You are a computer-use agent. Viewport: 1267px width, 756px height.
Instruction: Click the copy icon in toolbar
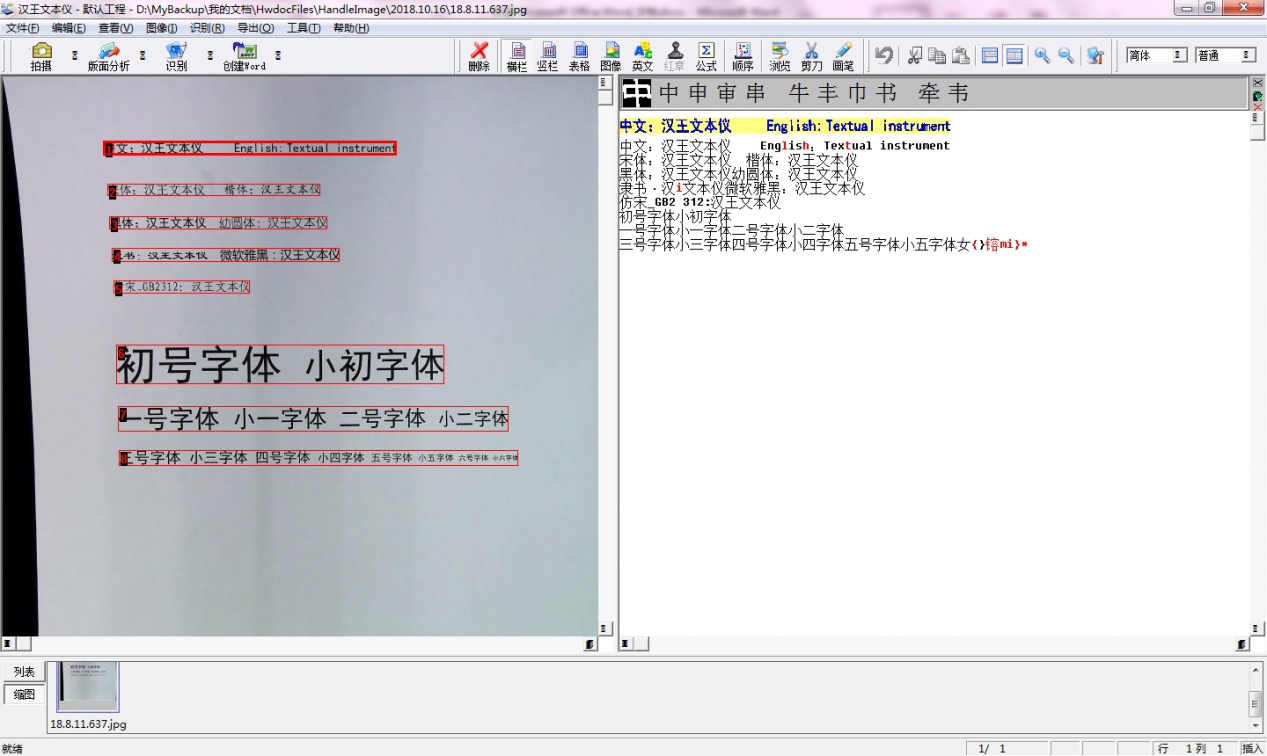pyautogui.click(x=937, y=55)
